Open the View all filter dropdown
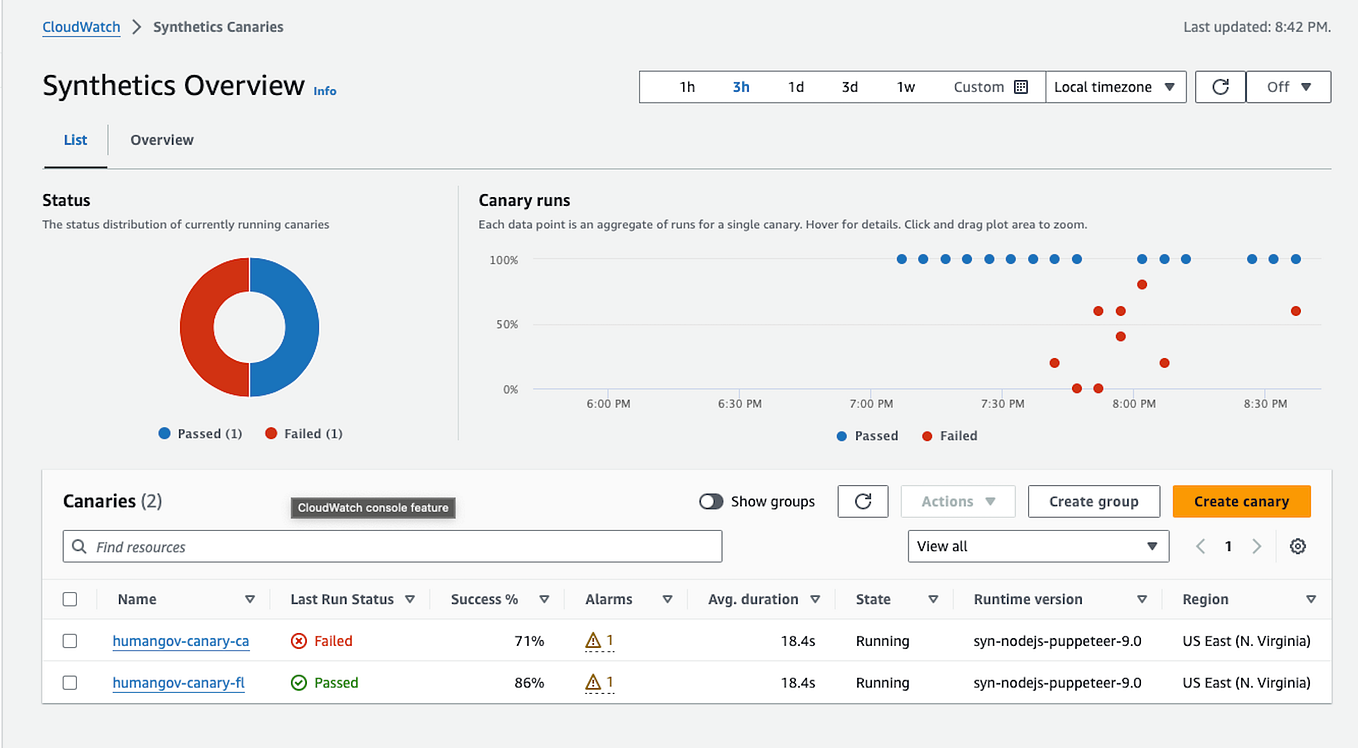Viewport: 1358px width, 748px height. coord(1037,546)
